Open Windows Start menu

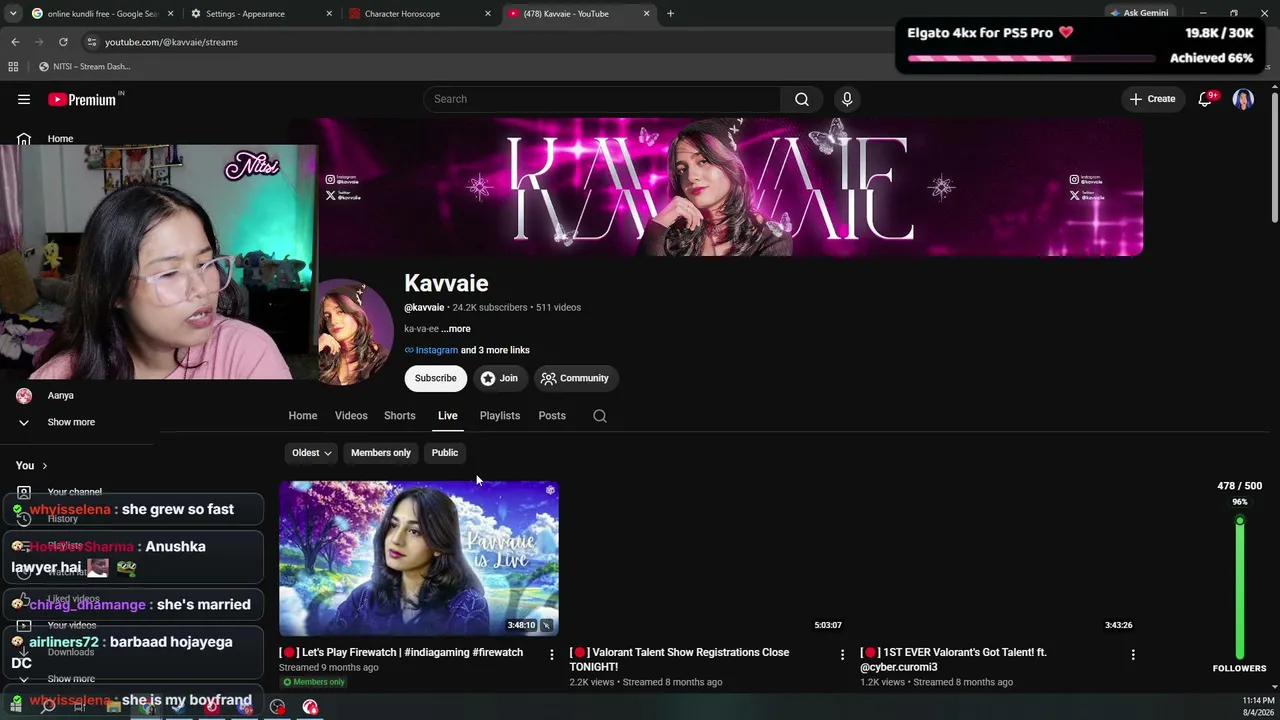pyautogui.click(x=16, y=706)
